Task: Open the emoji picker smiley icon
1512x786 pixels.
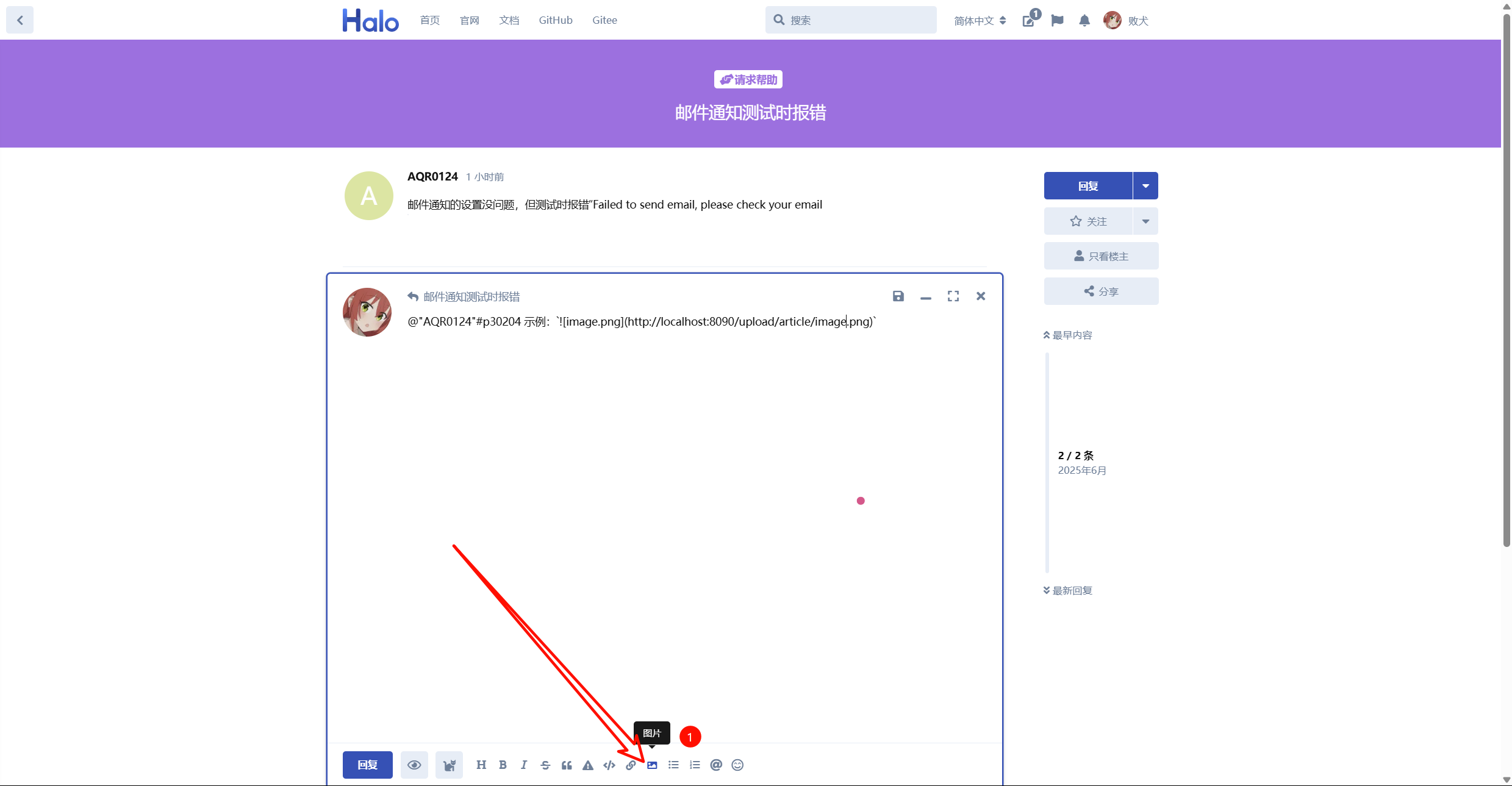Action: point(737,765)
